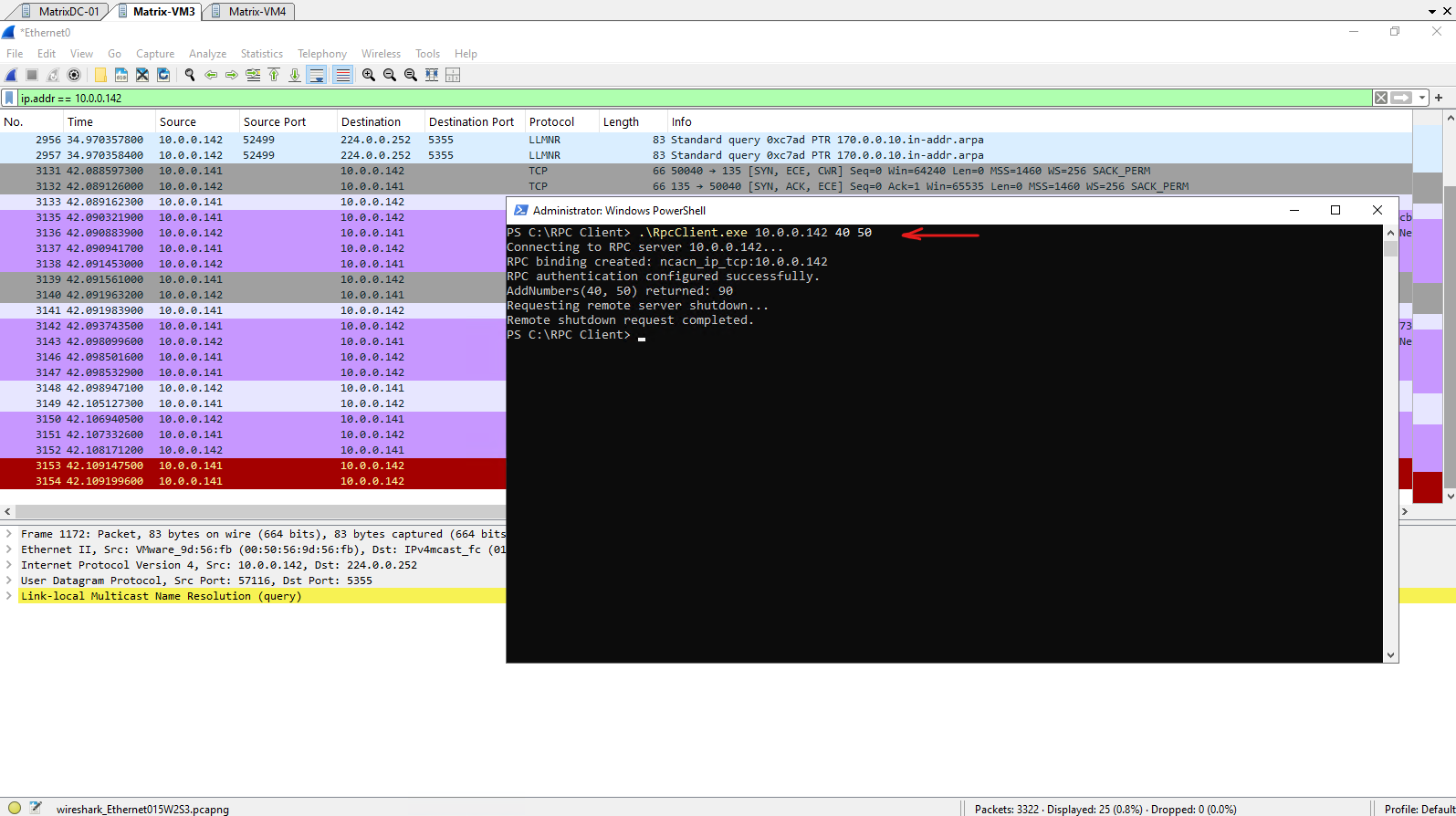The height and width of the screenshot is (816, 1456).
Task: Sort by Time column header
Action: click(x=109, y=121)
